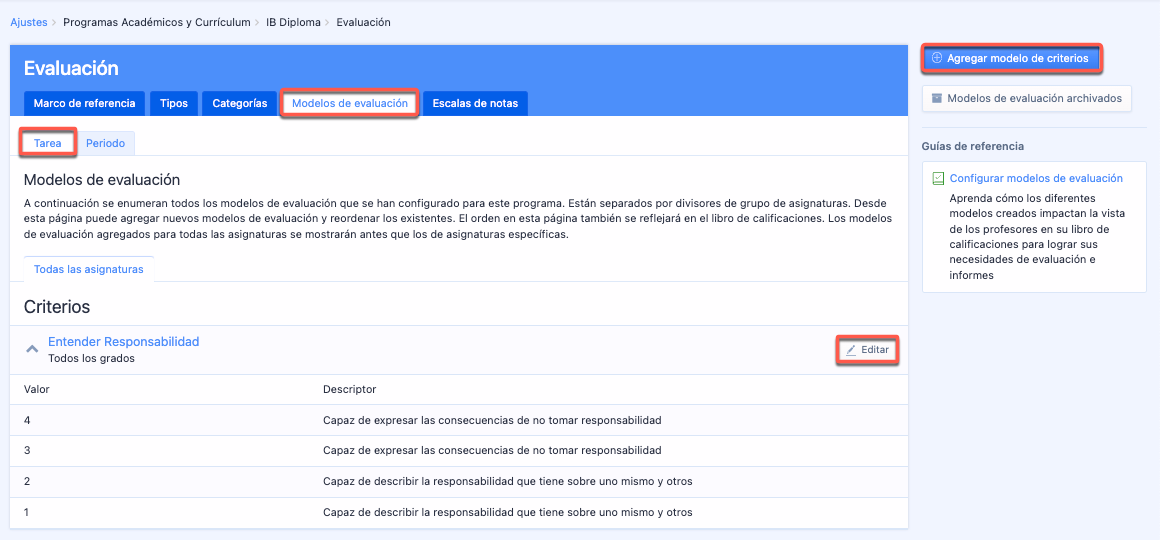The image size is (1160, 540).
Task: Open the Tipos tab
Action: tap(174, 103)
